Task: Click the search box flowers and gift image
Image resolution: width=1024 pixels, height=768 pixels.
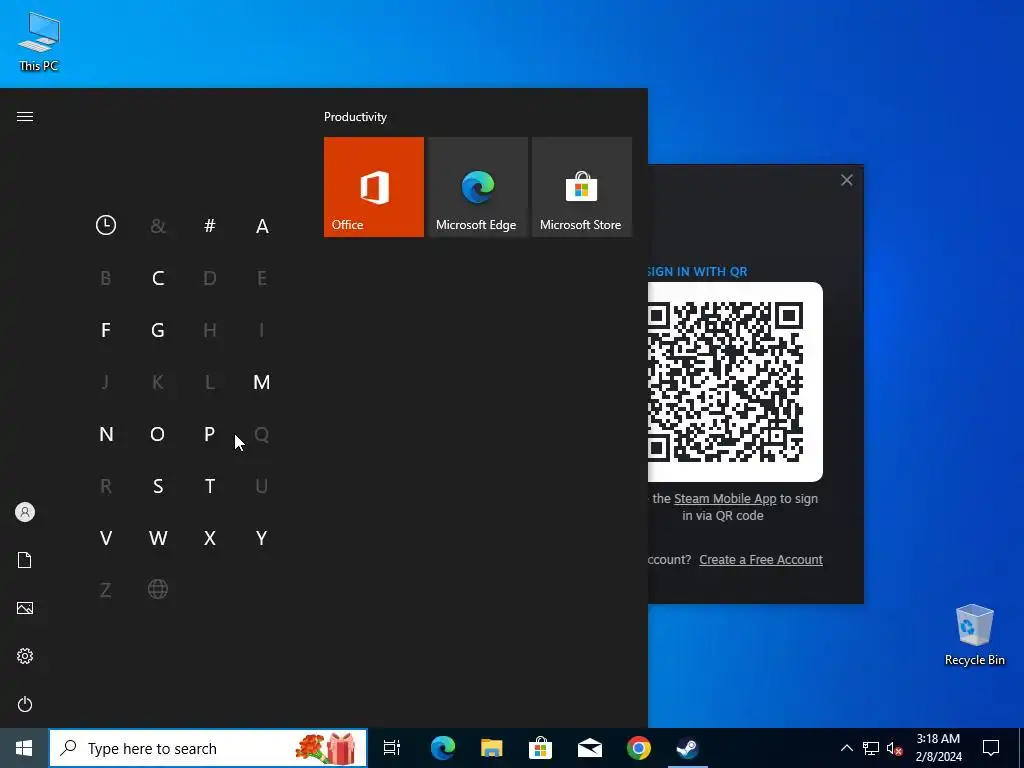Action: coord(326,748)
